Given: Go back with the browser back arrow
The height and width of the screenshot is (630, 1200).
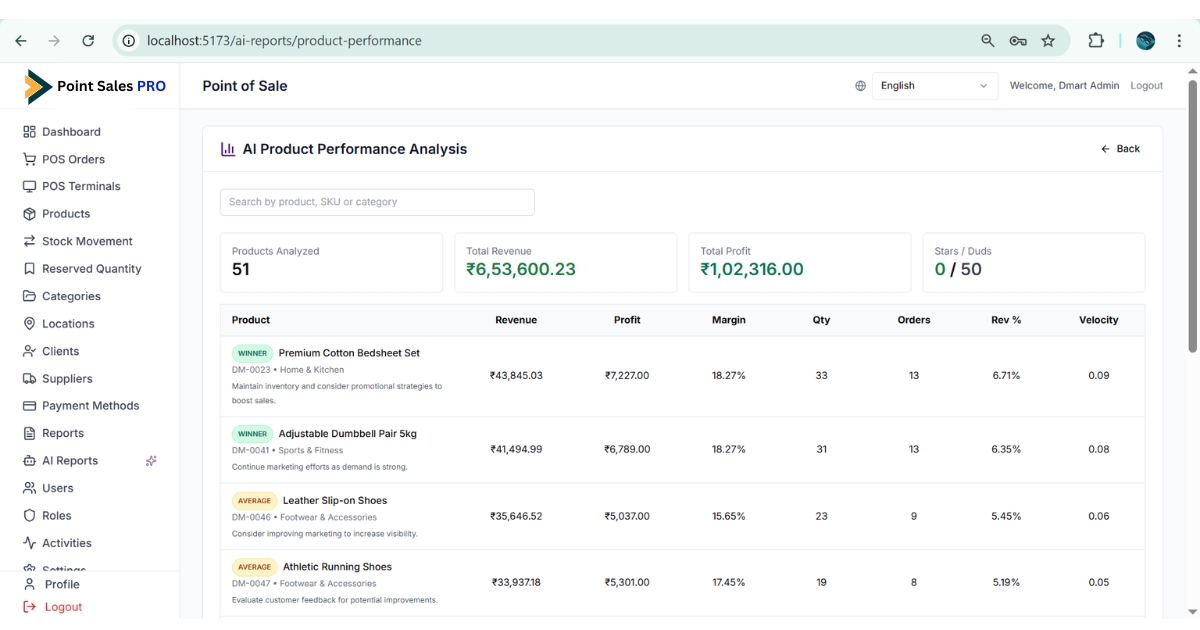Looking at the screenshot, I should pos(21,41).
